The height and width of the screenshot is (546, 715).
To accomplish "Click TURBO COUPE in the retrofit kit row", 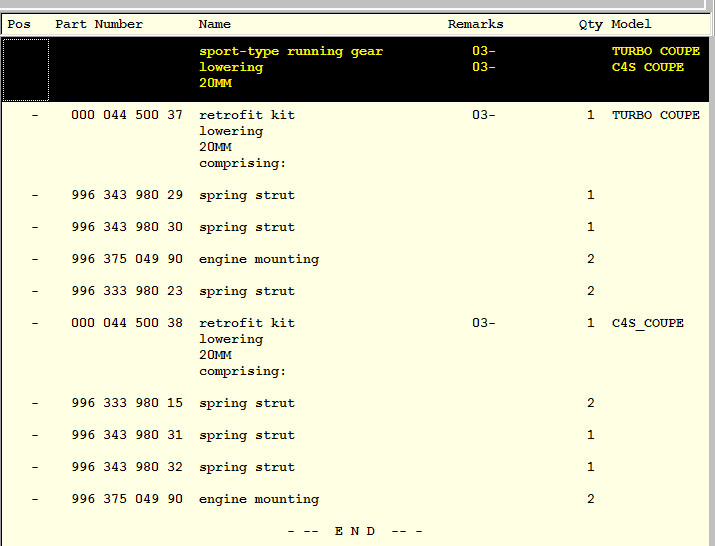I will pyautogui.click(x=655, y=115).
